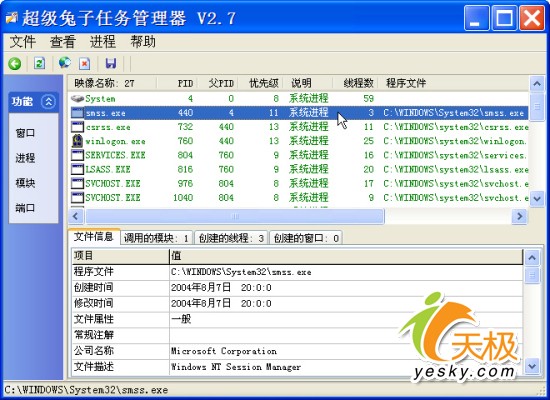Sort by 程序文件 column header

click(453, 83)
